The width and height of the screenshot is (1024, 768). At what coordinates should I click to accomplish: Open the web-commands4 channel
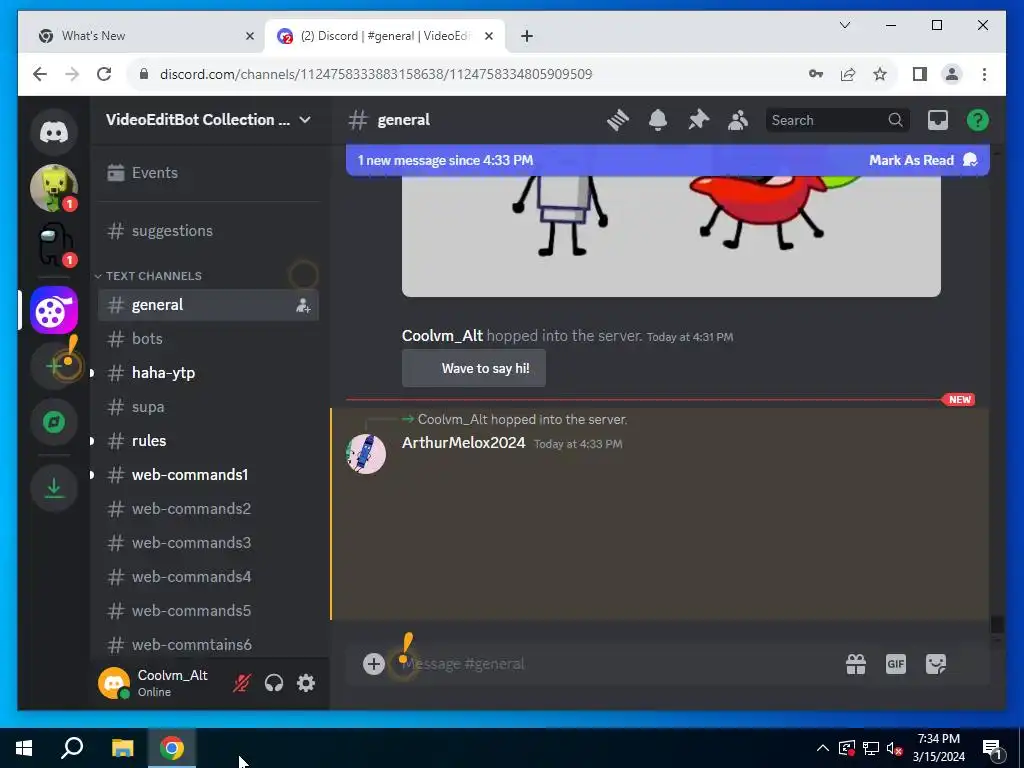[x=208, y=577]
